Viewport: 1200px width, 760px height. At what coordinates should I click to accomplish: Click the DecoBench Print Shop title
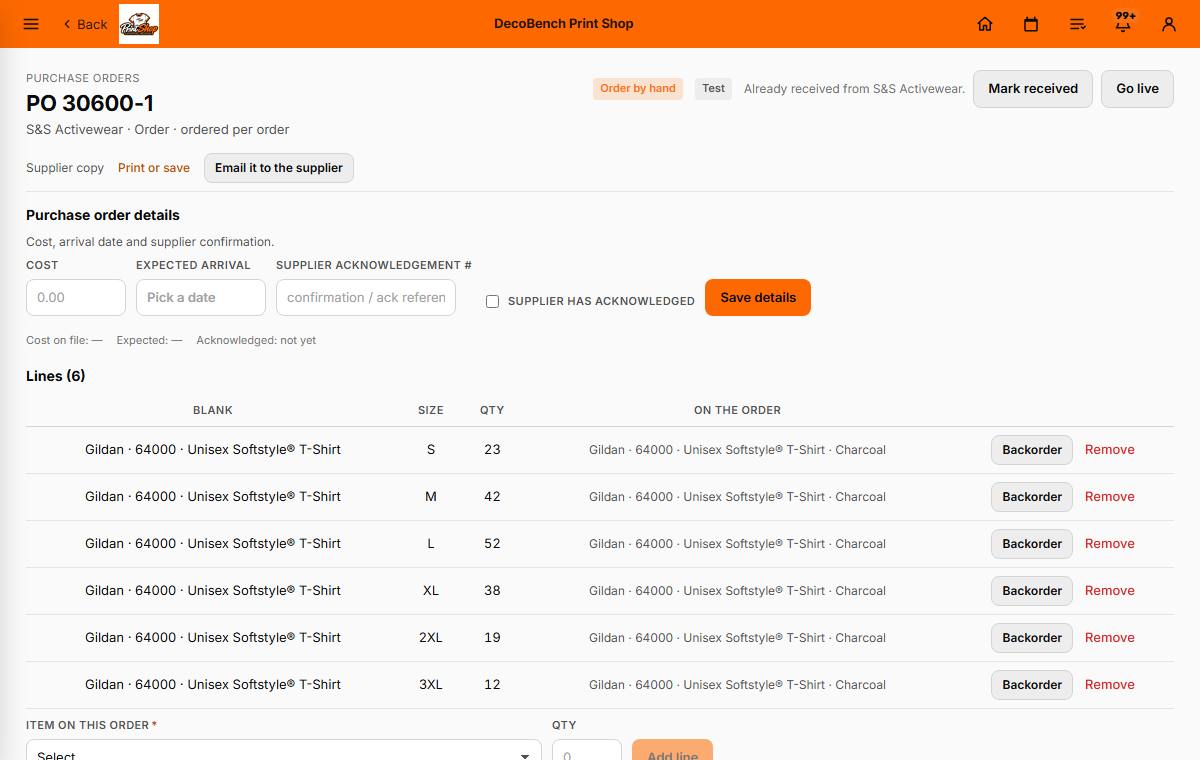[x=564, y=24]
